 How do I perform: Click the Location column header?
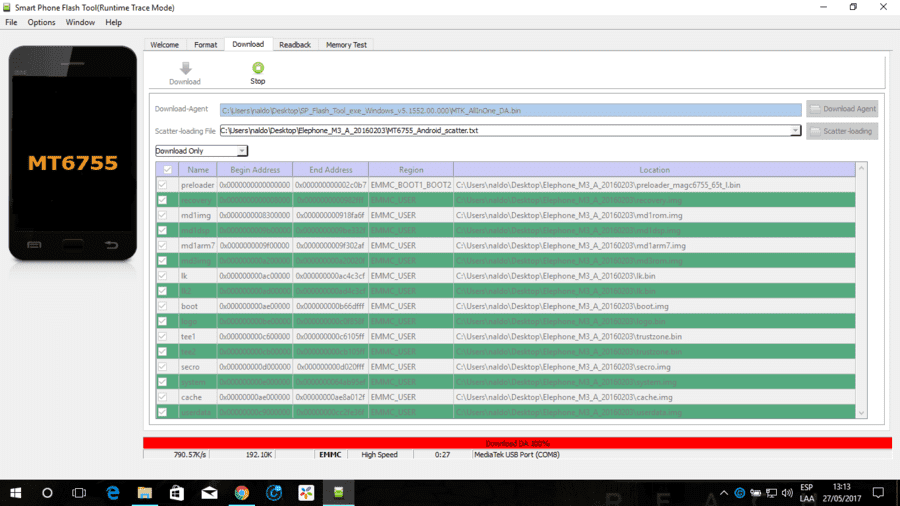click(654, 170)
